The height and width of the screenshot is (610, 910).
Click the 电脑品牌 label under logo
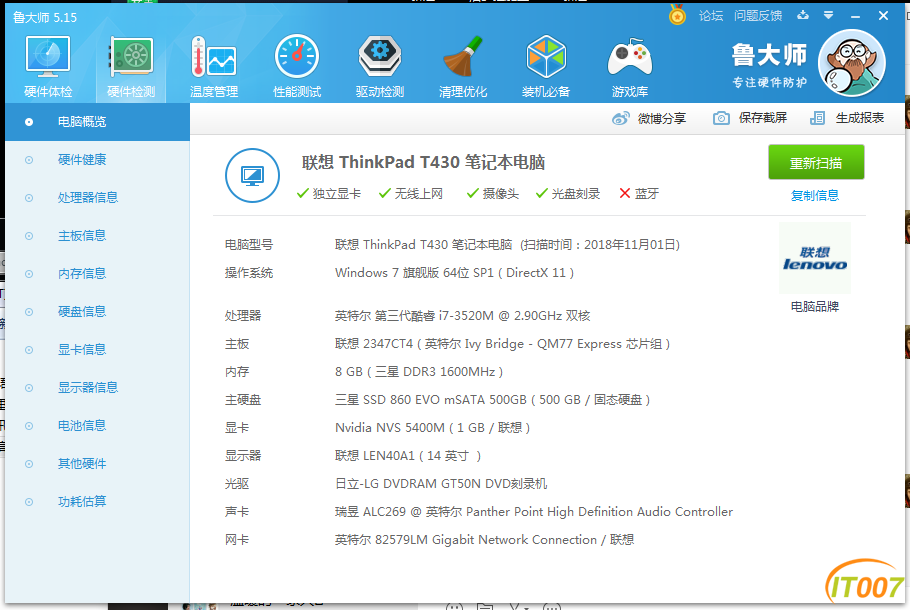click(x=815, y=306)
